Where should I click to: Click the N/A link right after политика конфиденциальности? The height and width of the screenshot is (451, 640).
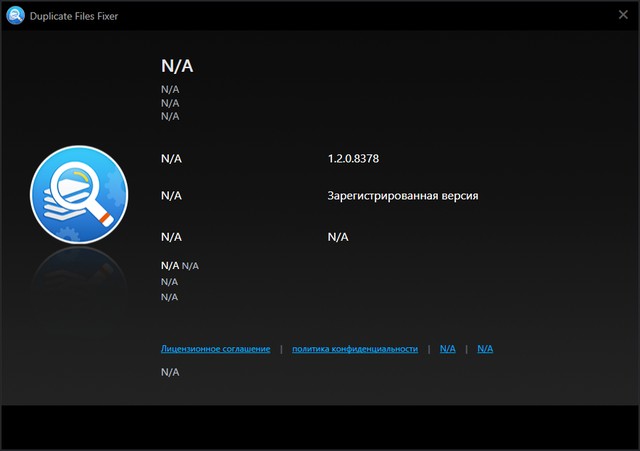(x=448, y=349)
